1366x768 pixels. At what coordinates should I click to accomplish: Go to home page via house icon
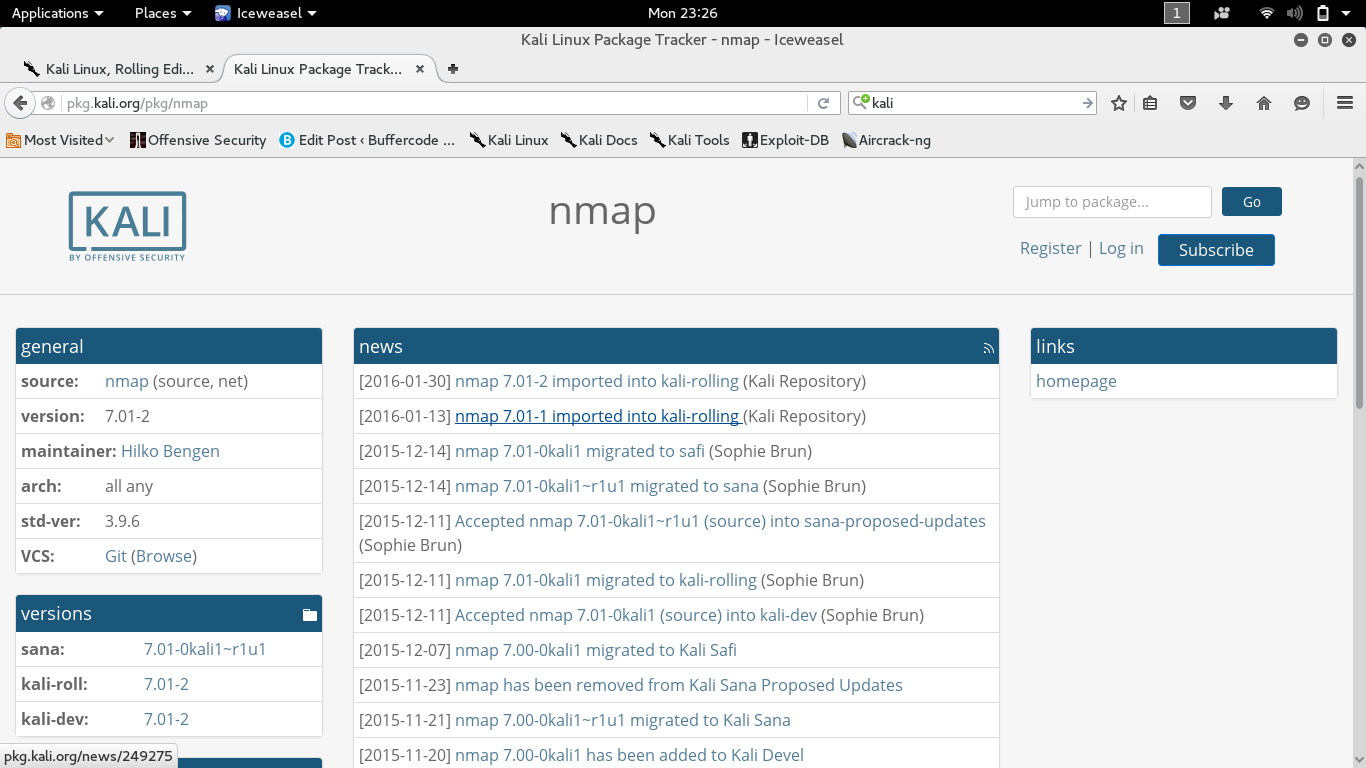1264,103
